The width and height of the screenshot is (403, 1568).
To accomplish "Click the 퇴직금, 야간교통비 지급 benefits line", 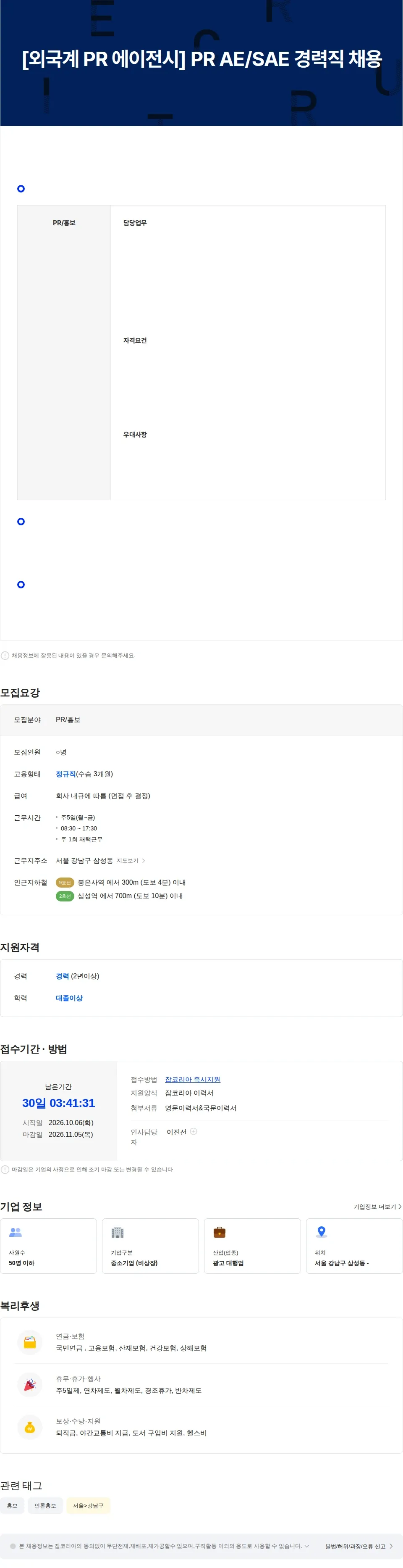I will (131, 1433).
